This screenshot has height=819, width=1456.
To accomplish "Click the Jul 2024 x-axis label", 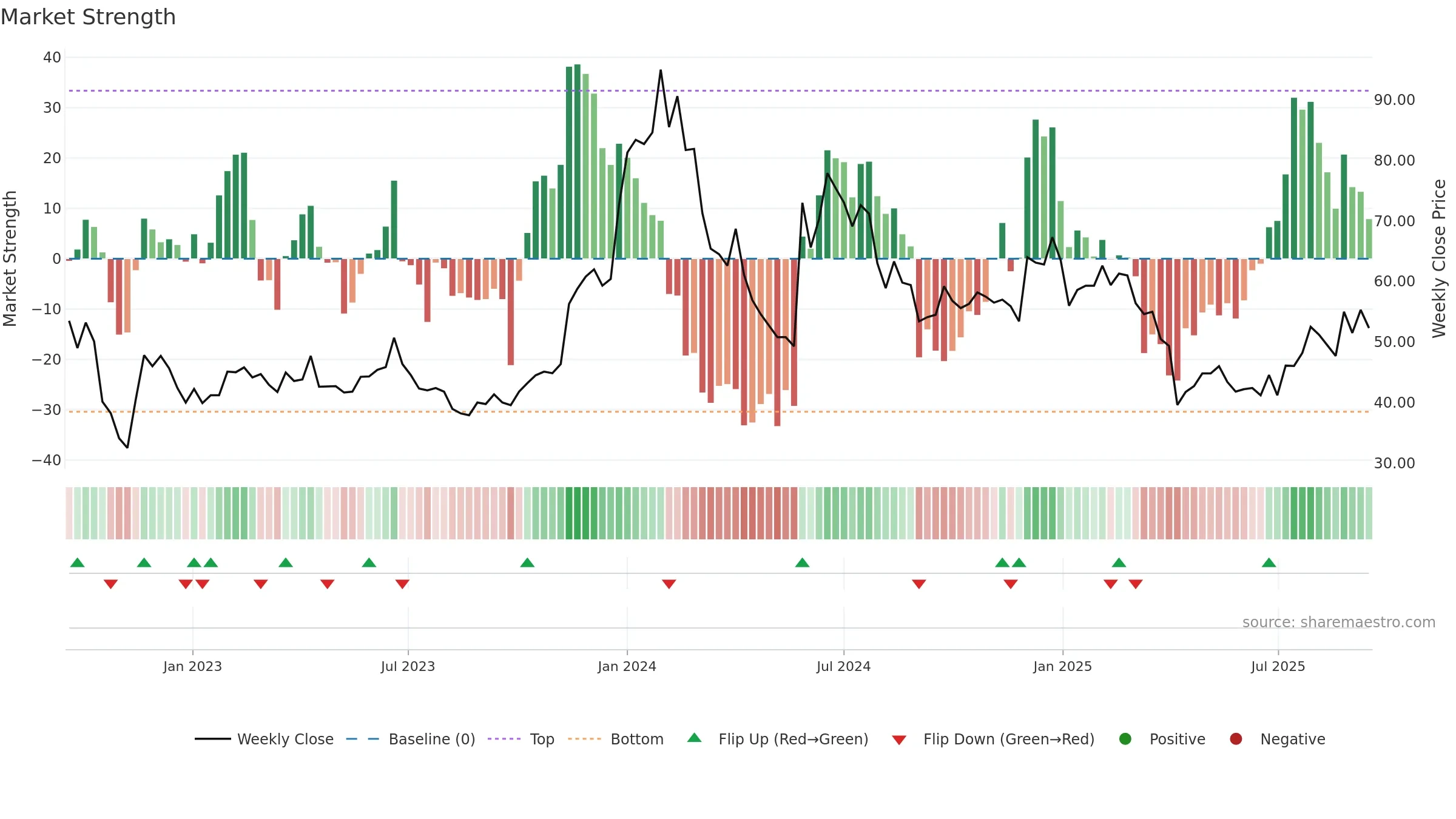I will pyautogui.click(x=843, y=666).
